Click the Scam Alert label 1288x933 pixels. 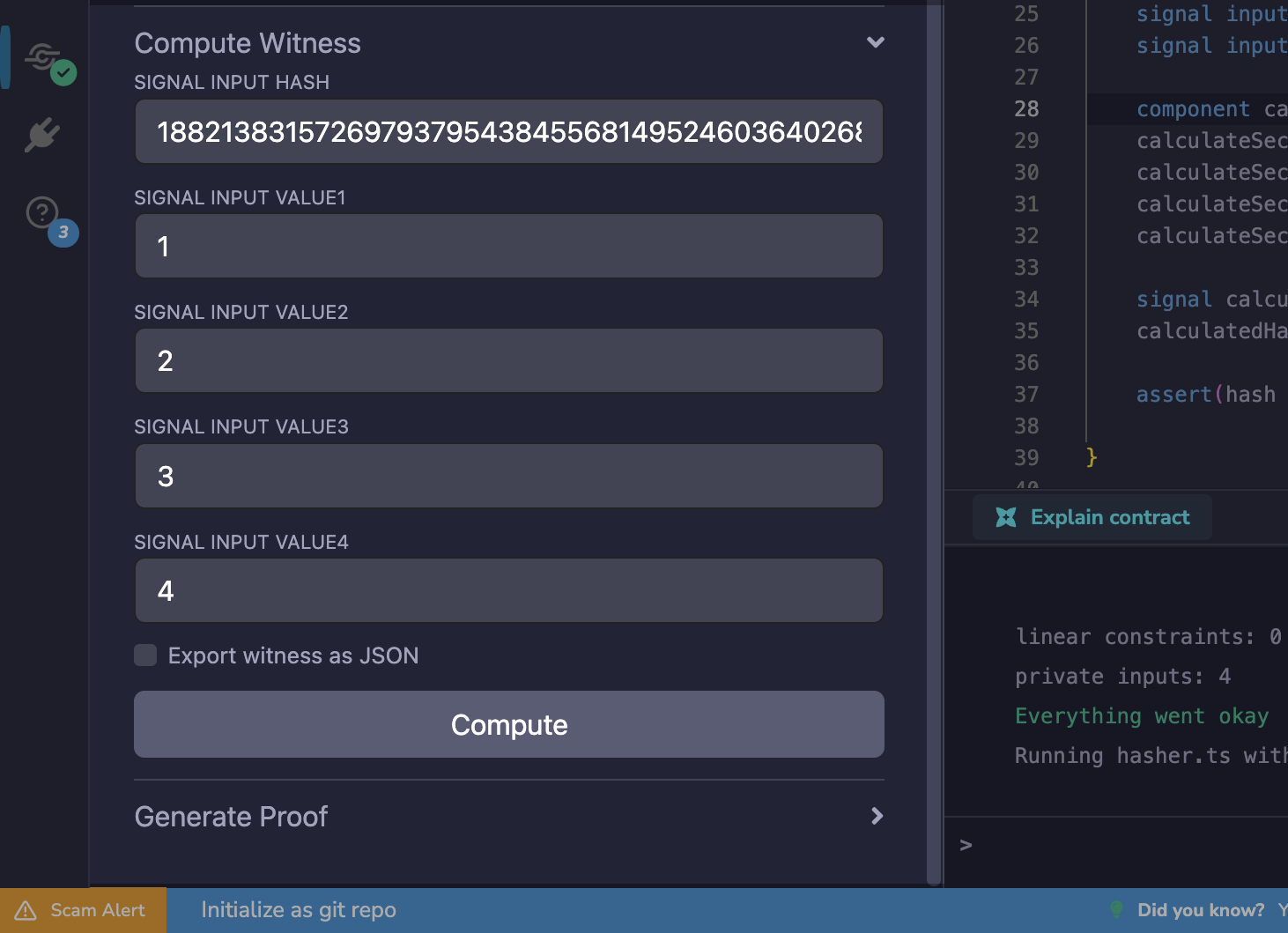coord(98,910)
